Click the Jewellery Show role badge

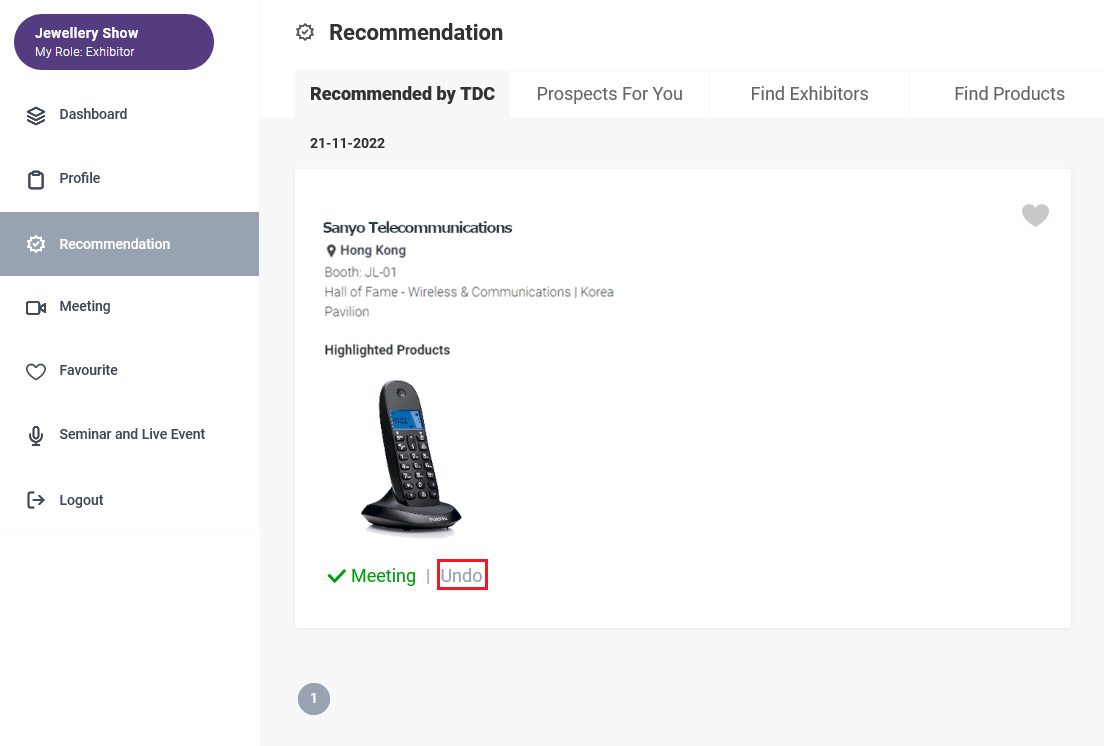pos(114,42)
